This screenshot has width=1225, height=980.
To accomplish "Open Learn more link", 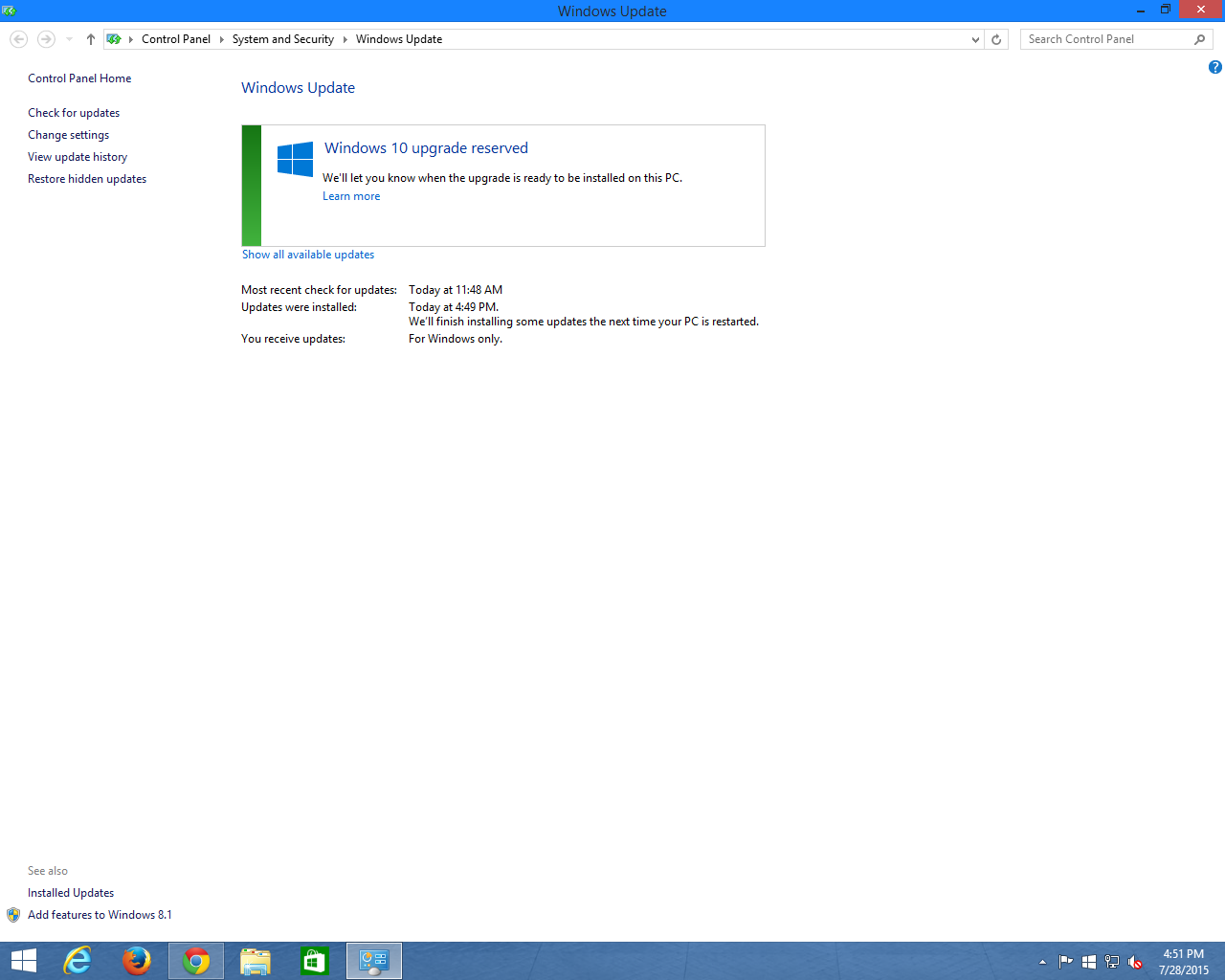I will [351, 196].
